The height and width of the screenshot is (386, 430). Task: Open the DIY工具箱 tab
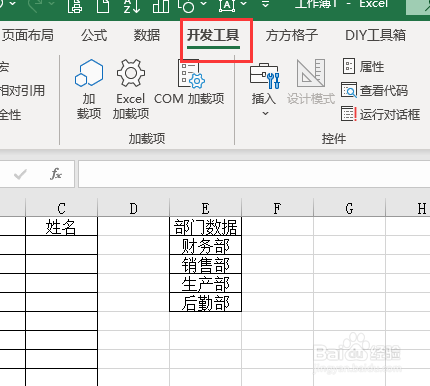tap(375, 35)
